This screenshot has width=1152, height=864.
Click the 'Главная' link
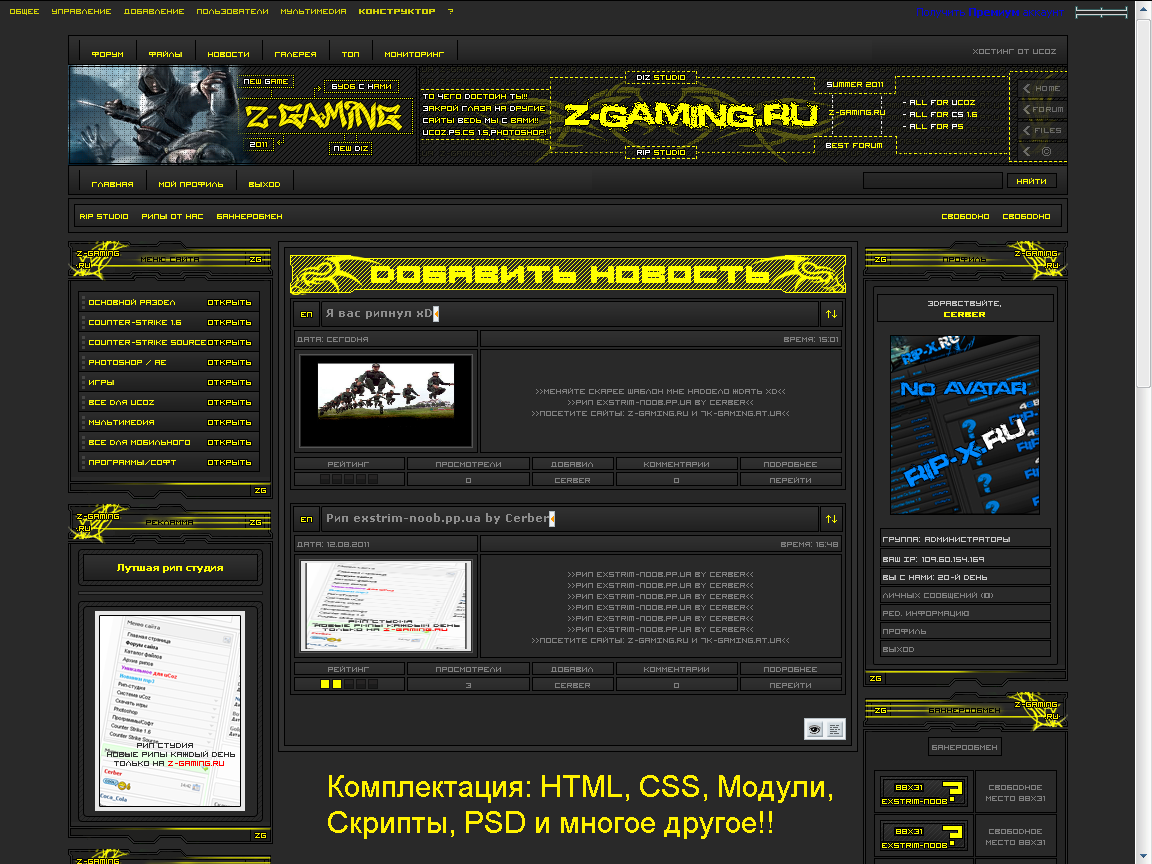(x=112, y=184)
